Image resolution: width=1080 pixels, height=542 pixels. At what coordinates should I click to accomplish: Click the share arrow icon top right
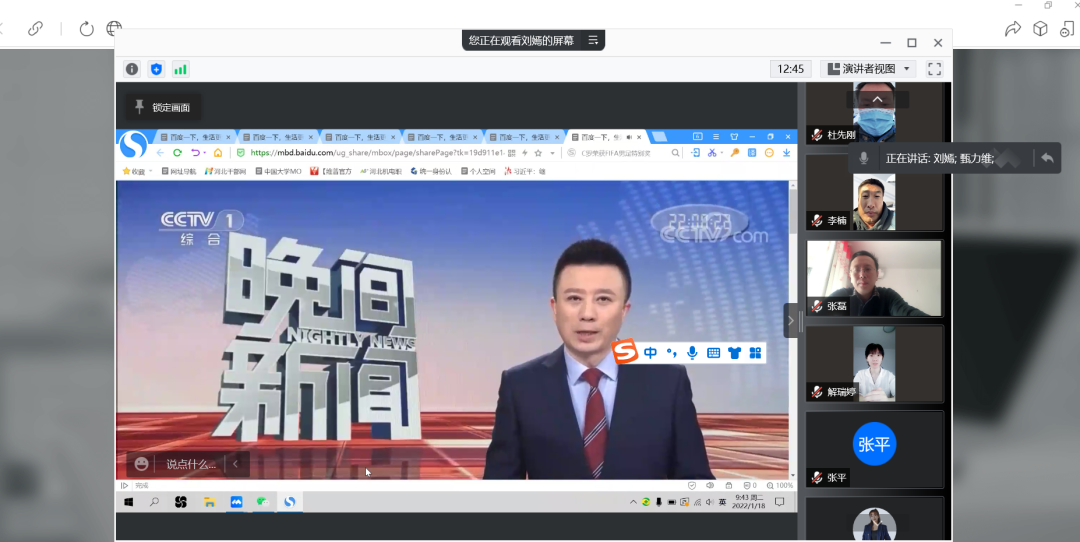coord(1012,28)
